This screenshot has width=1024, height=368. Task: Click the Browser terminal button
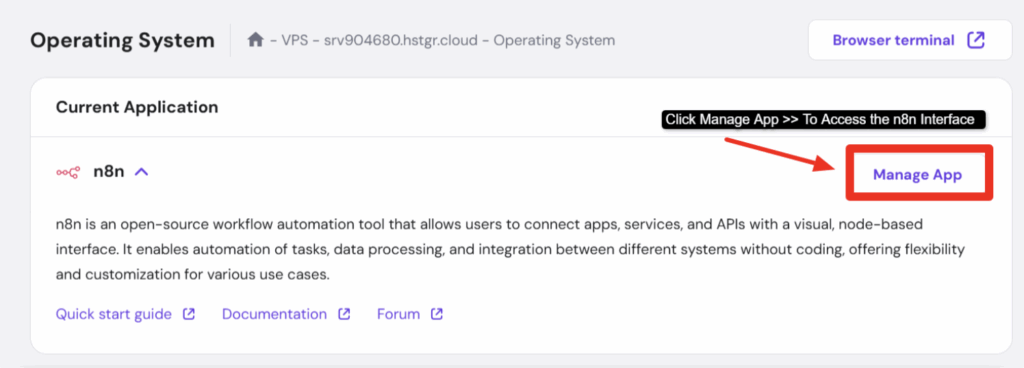pos(910,40)
